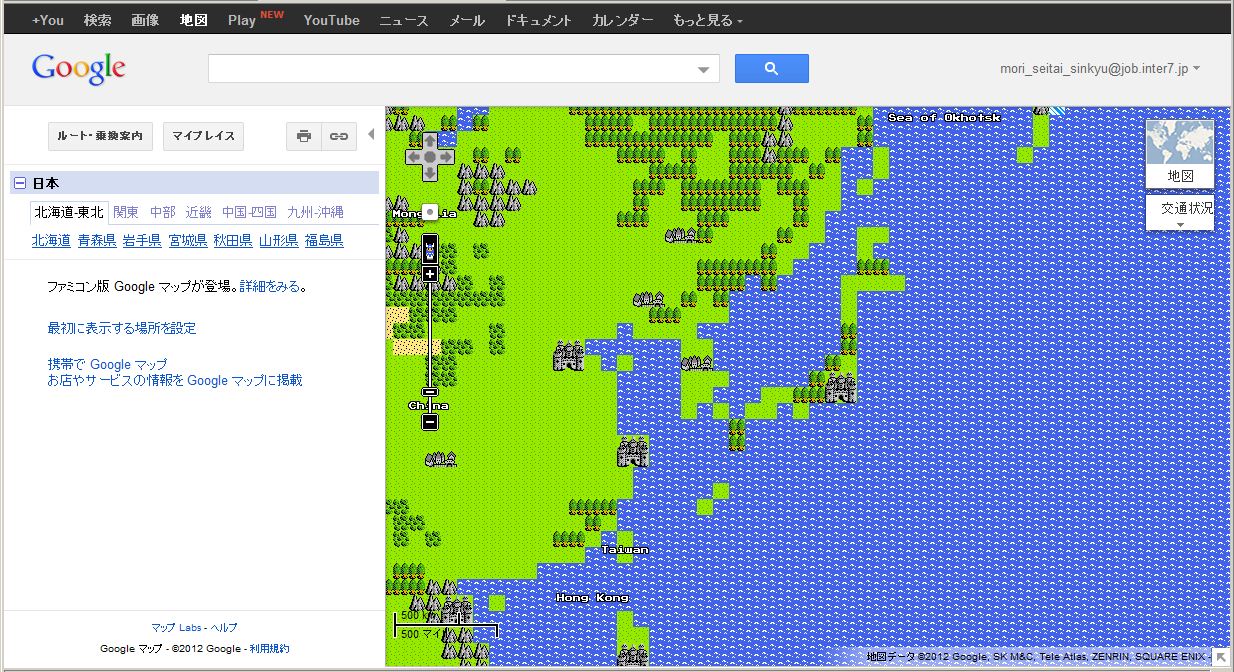The image size is (1234, 672).
Task: Open マップ Labs footer link
Action: point(176,628)
